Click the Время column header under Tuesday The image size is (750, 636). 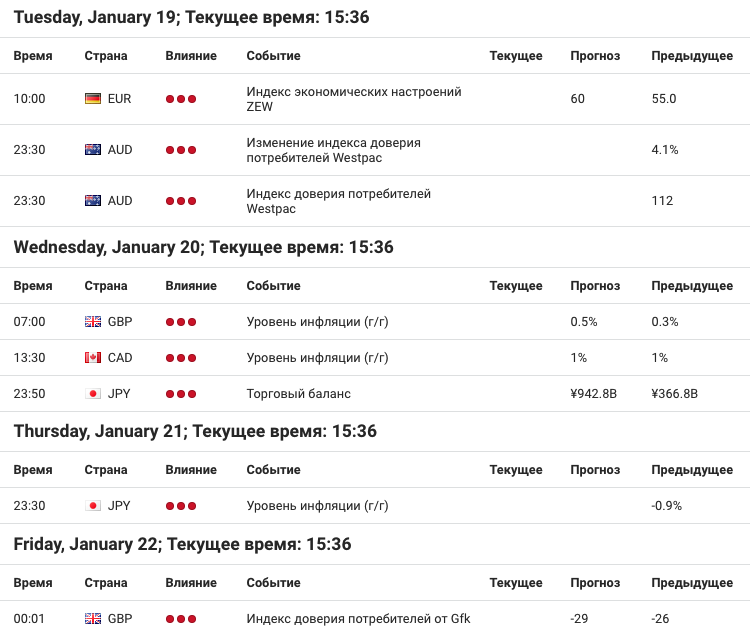(x=33, y=56)
